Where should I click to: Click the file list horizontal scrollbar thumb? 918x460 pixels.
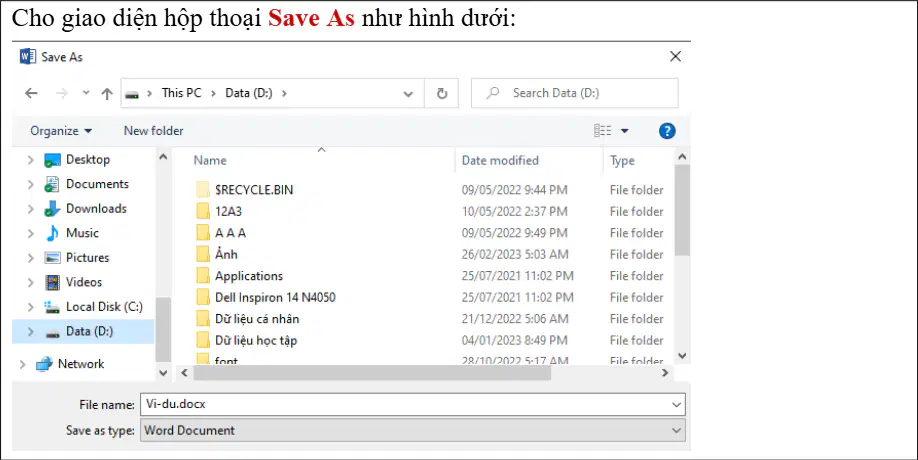[372, 373]
